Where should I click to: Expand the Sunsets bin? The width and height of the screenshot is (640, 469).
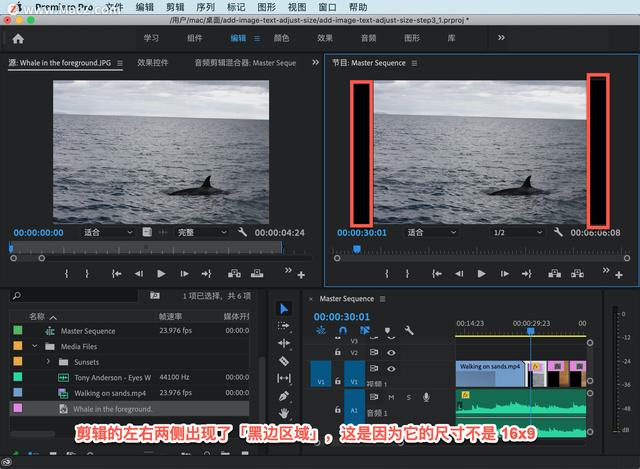(48, 362)
